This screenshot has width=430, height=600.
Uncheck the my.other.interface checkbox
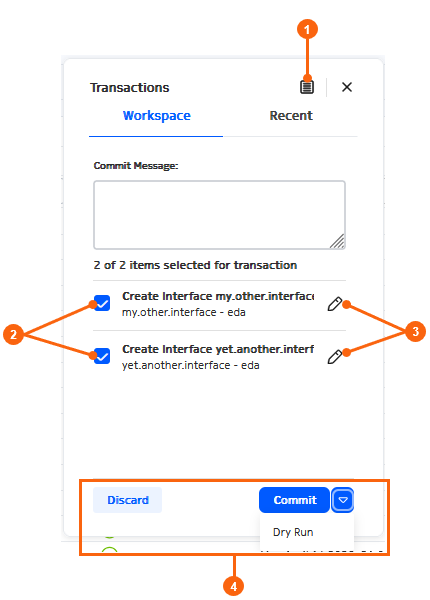pos(102,303)
